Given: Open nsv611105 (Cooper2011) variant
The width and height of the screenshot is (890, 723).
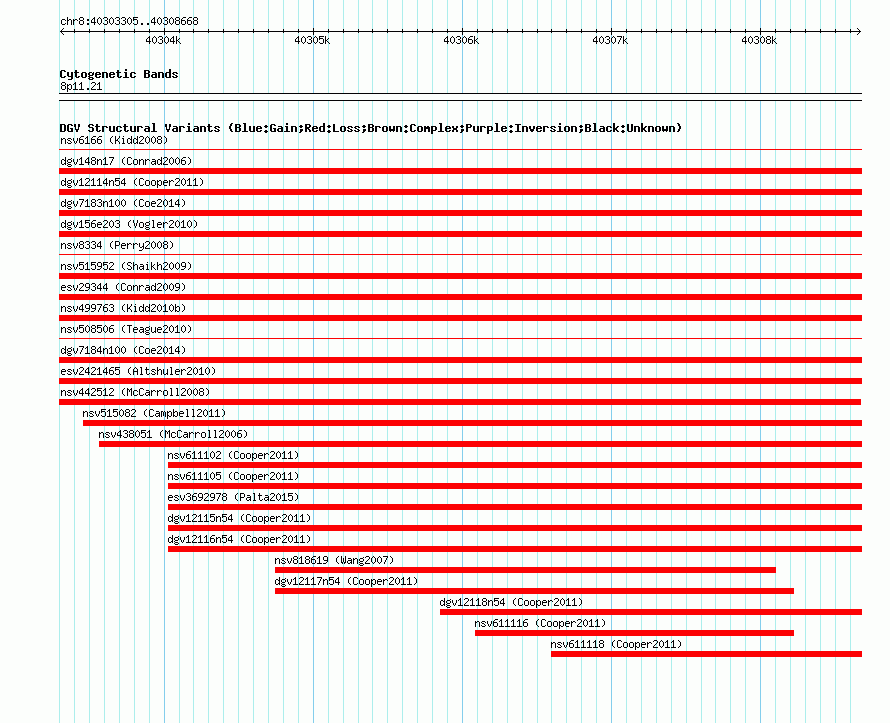Looking at the screenshot, I should click(x=233, y=476).
